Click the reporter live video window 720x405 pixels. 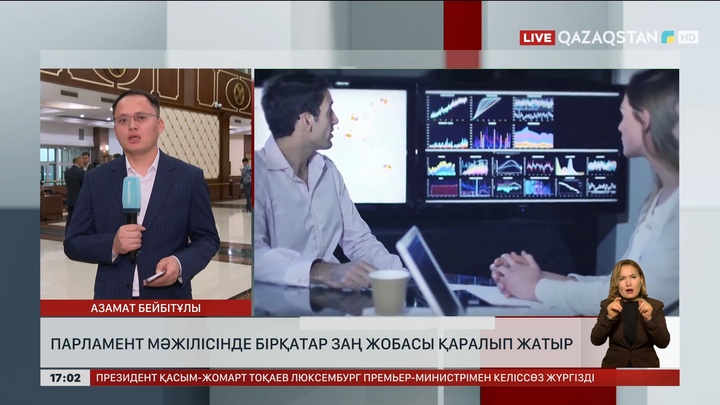pyautogui.click(x=146, y=184)
